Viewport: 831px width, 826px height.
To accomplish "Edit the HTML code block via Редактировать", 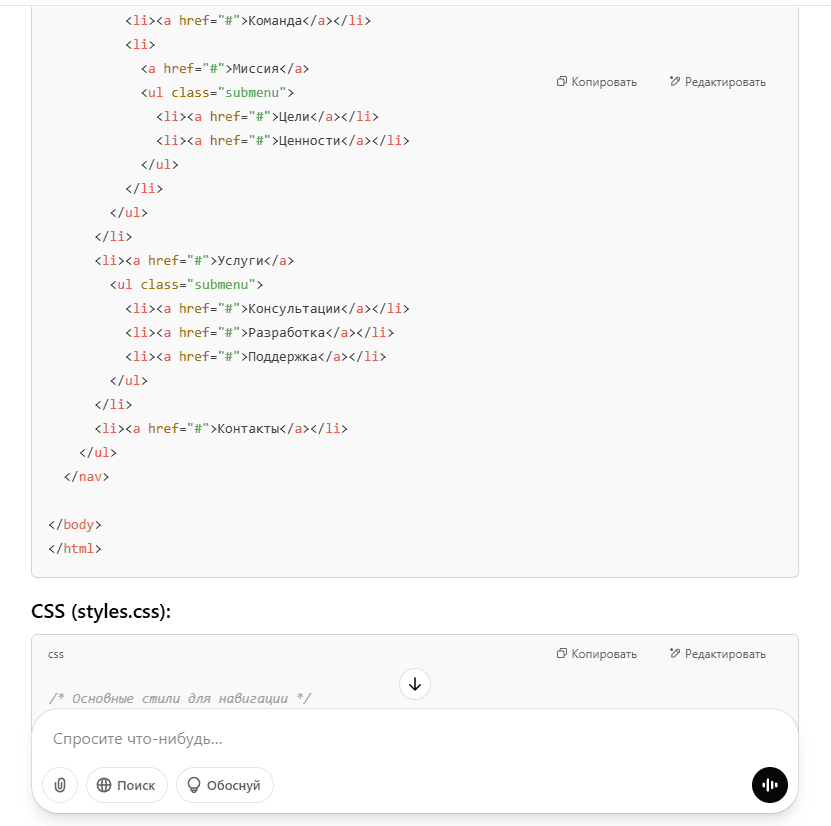I will 718,82.
